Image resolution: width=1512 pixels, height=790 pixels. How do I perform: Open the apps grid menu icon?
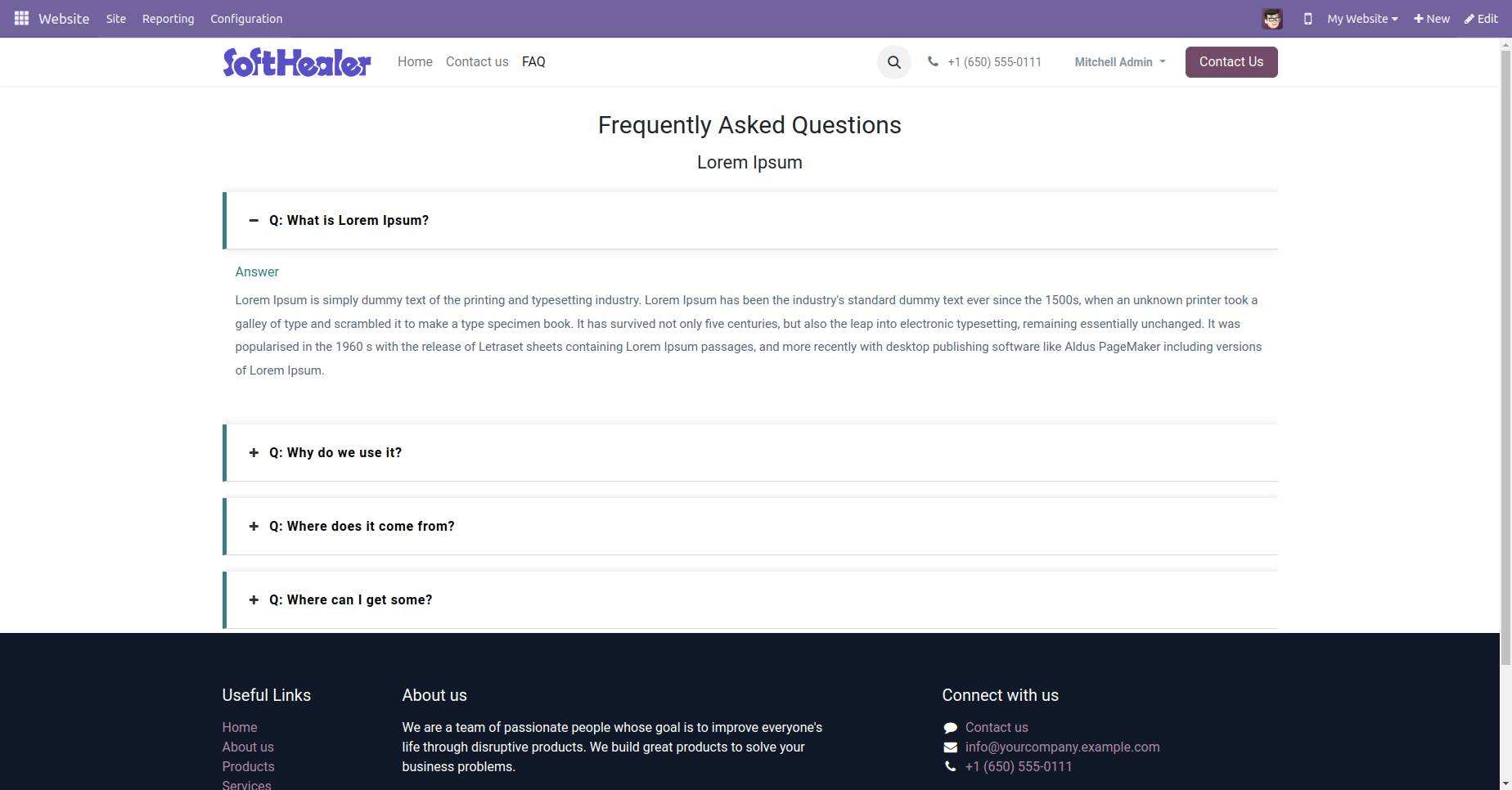click(x=21, y=18)
